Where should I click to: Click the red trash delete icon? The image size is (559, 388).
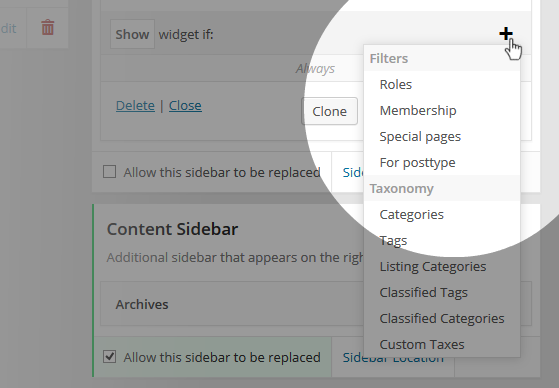[48, 27]
